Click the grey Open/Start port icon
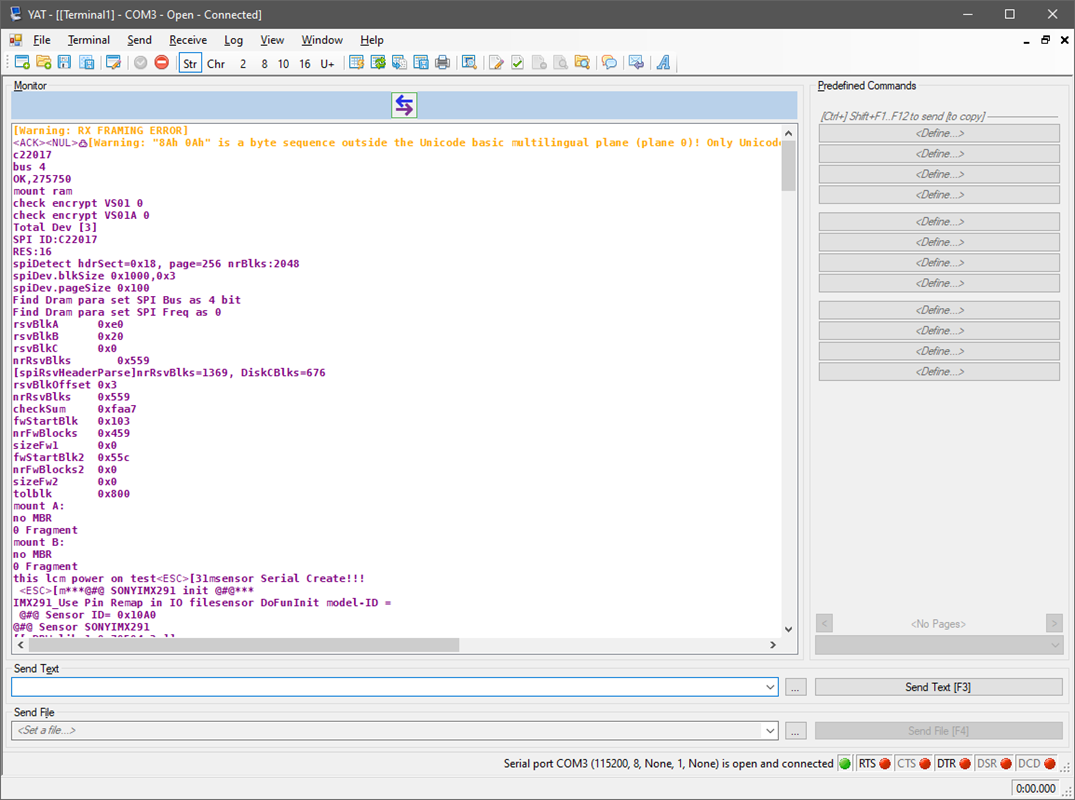This screenshot has height=800, width=1075. pyautogui.click(x=141, y=63)
